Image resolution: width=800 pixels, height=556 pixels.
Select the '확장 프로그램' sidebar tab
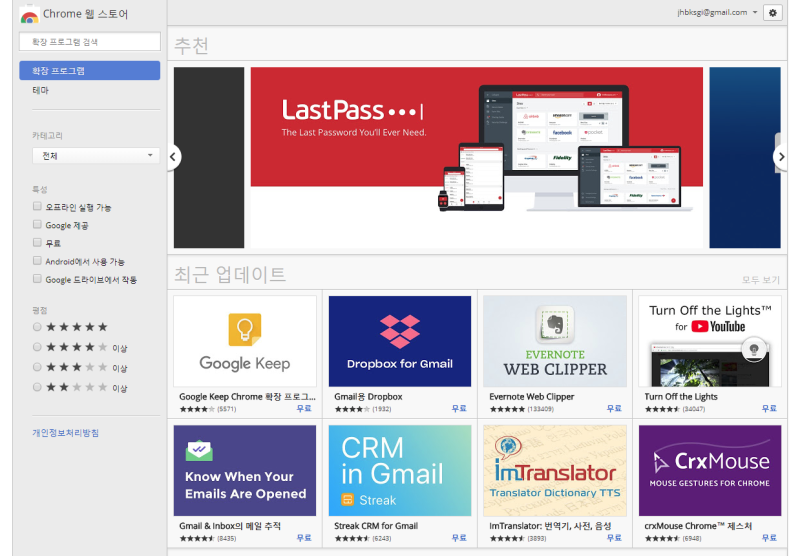click(x=90, y=70)
